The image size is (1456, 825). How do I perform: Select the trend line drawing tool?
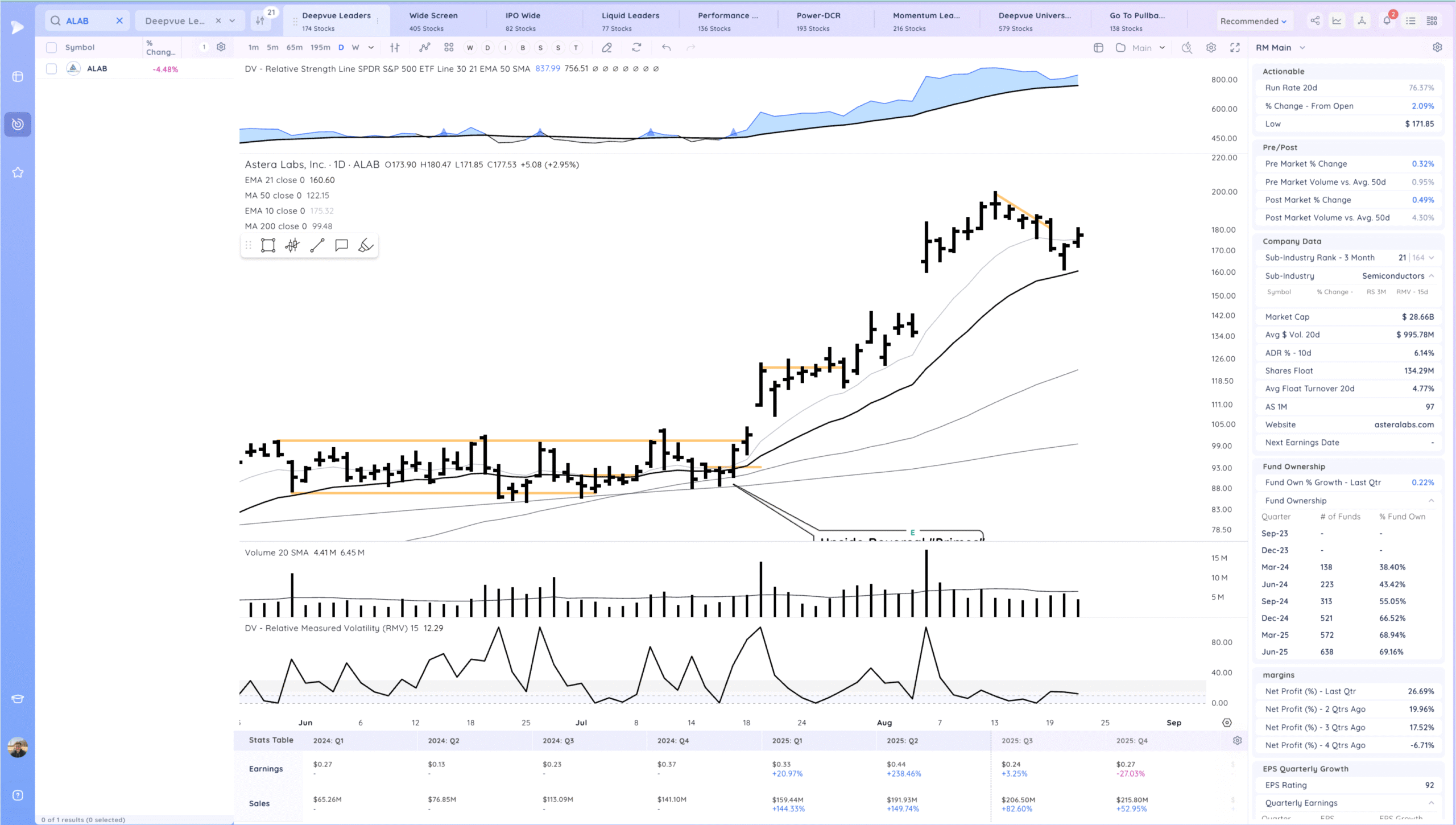(x=317, y=245)
